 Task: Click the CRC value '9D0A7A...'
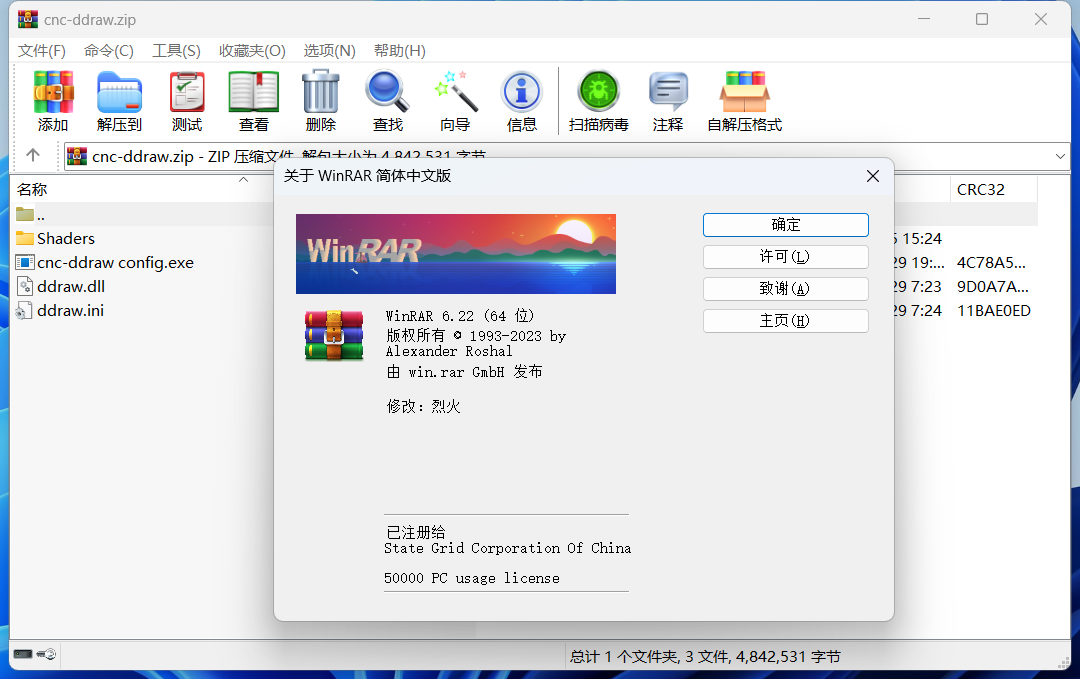pos(993,286)
